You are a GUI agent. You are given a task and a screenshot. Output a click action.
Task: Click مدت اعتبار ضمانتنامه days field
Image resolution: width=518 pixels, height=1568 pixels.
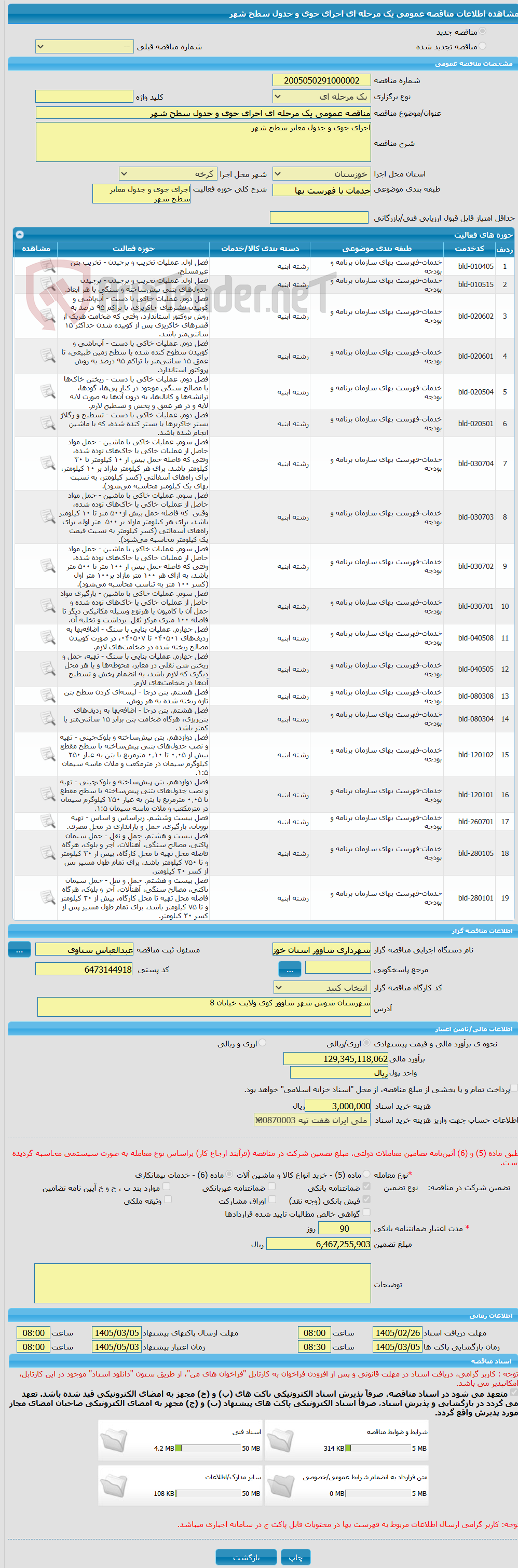345,1229
